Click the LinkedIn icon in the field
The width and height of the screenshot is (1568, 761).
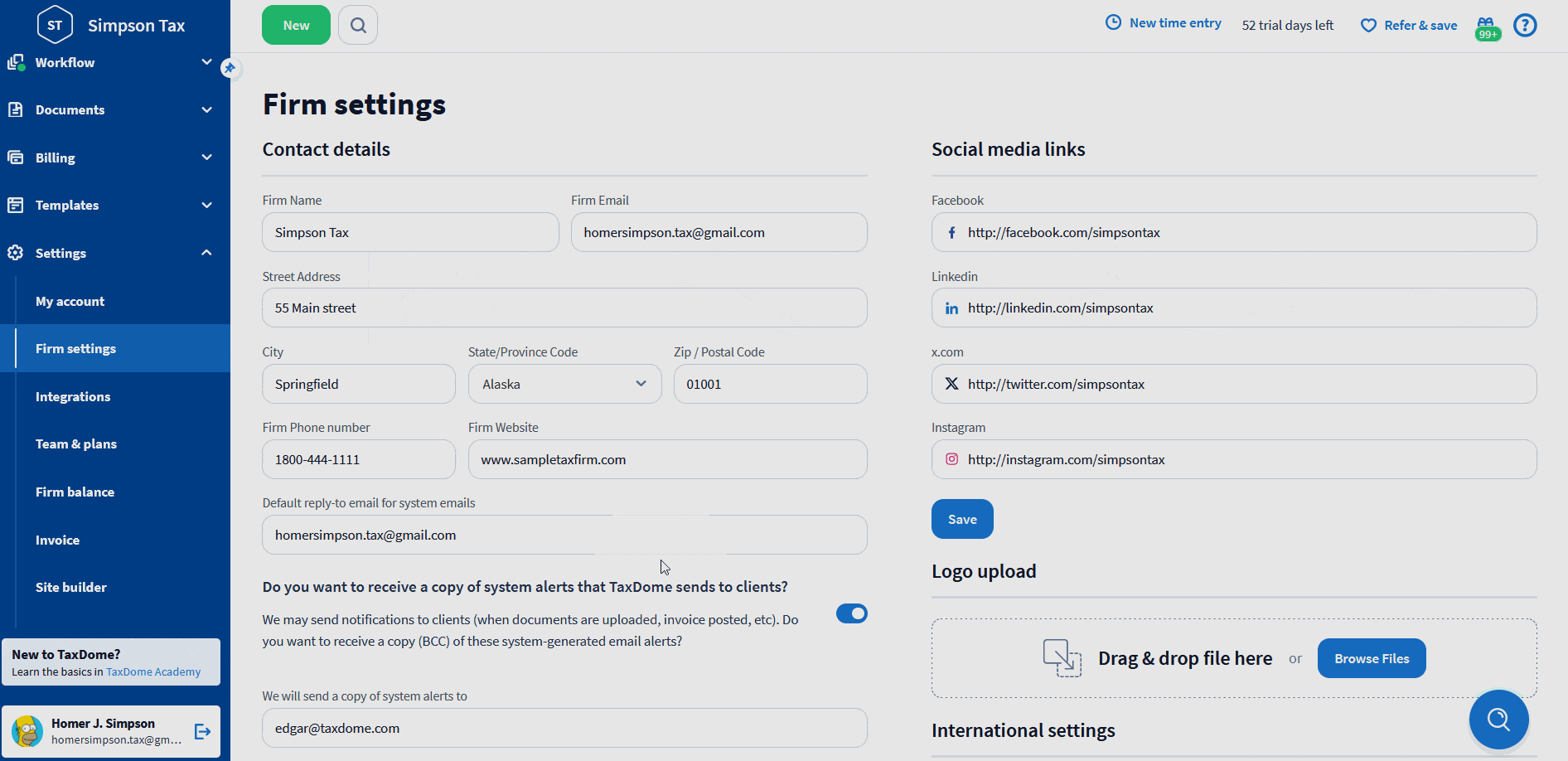tap(951, 308)
